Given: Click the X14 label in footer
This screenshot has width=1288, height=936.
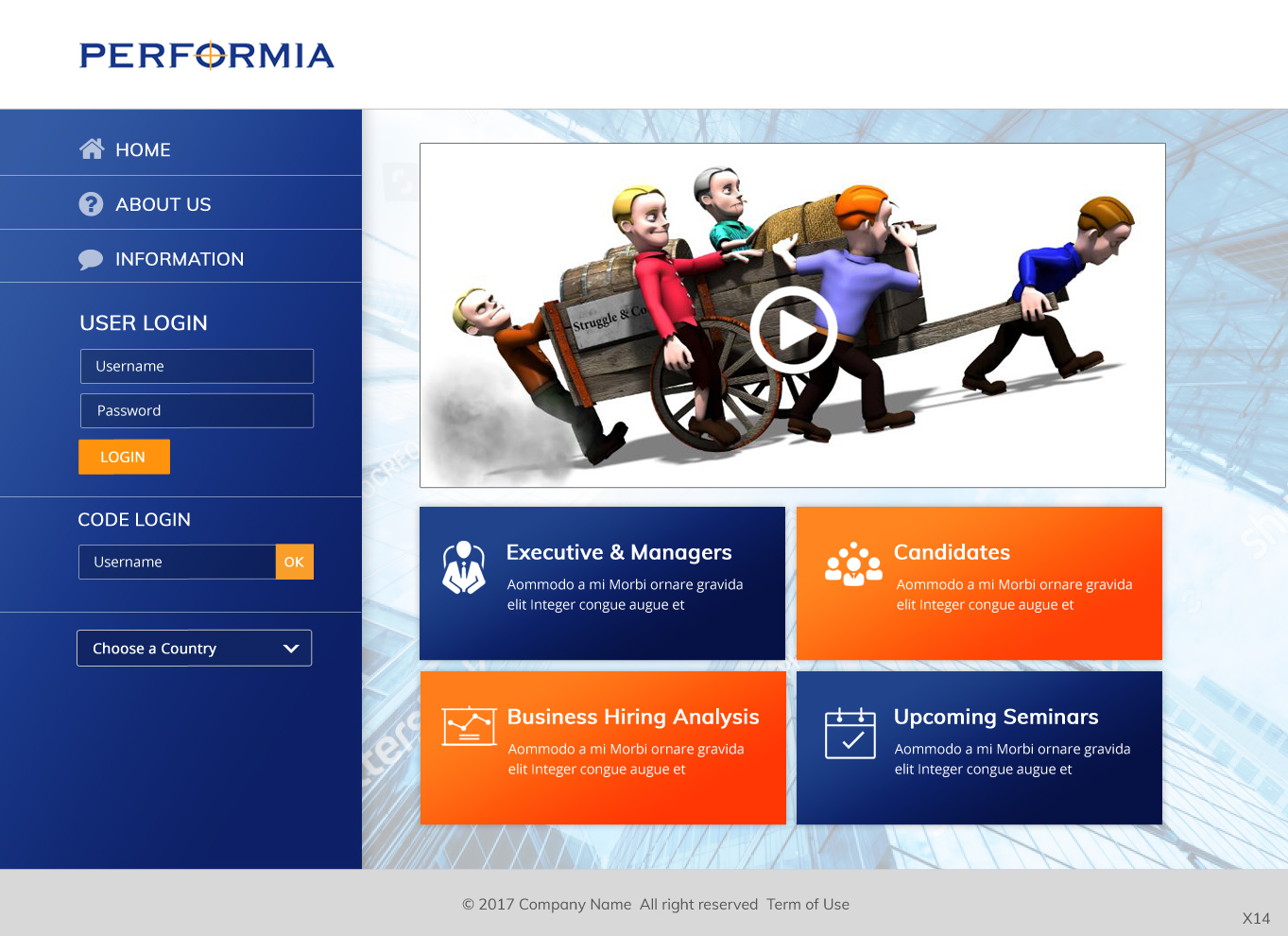Looking at the screenshot, I should 1256,919.
